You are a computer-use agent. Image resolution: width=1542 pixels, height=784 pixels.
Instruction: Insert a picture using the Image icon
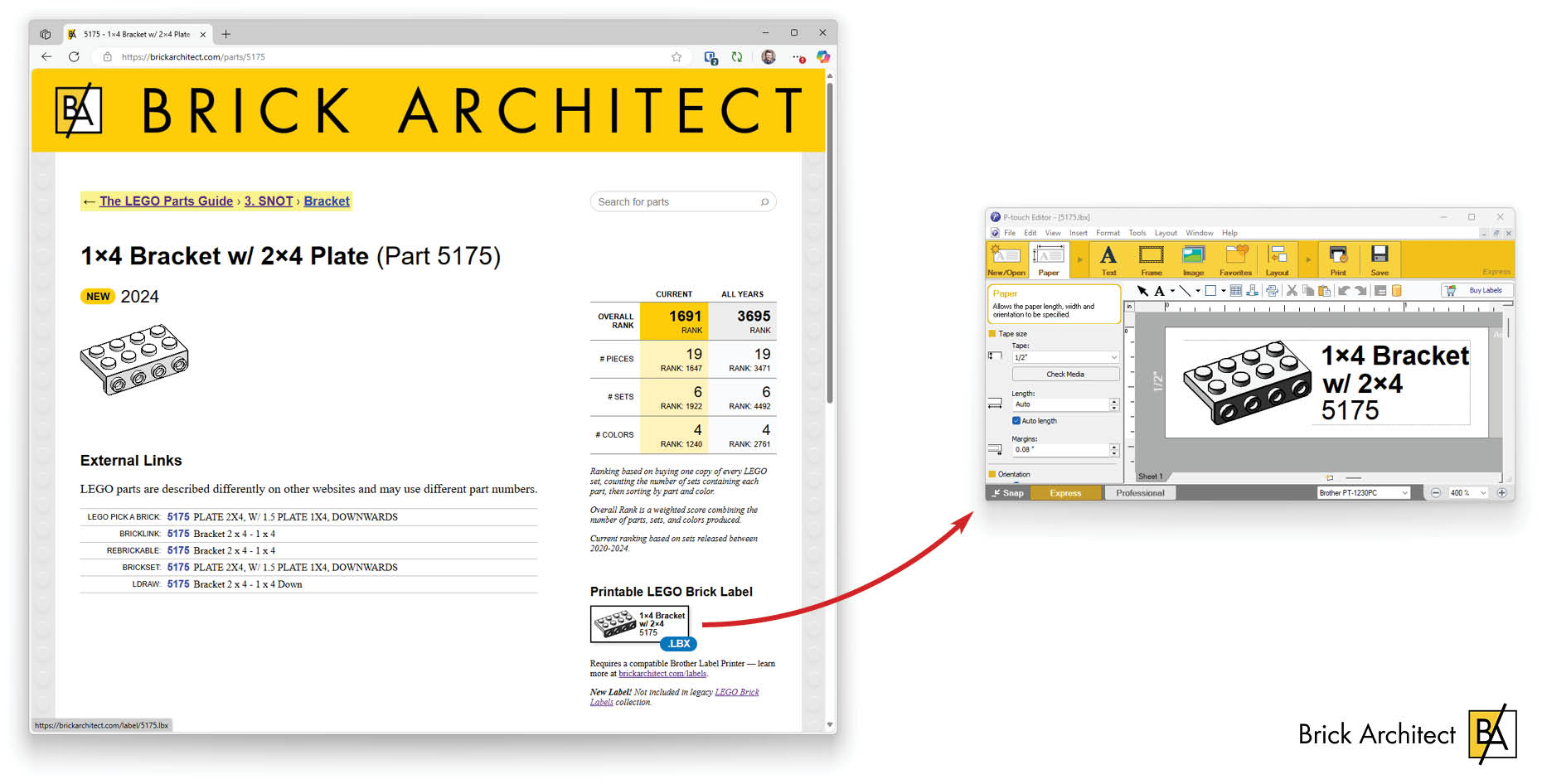[1194, 259]
